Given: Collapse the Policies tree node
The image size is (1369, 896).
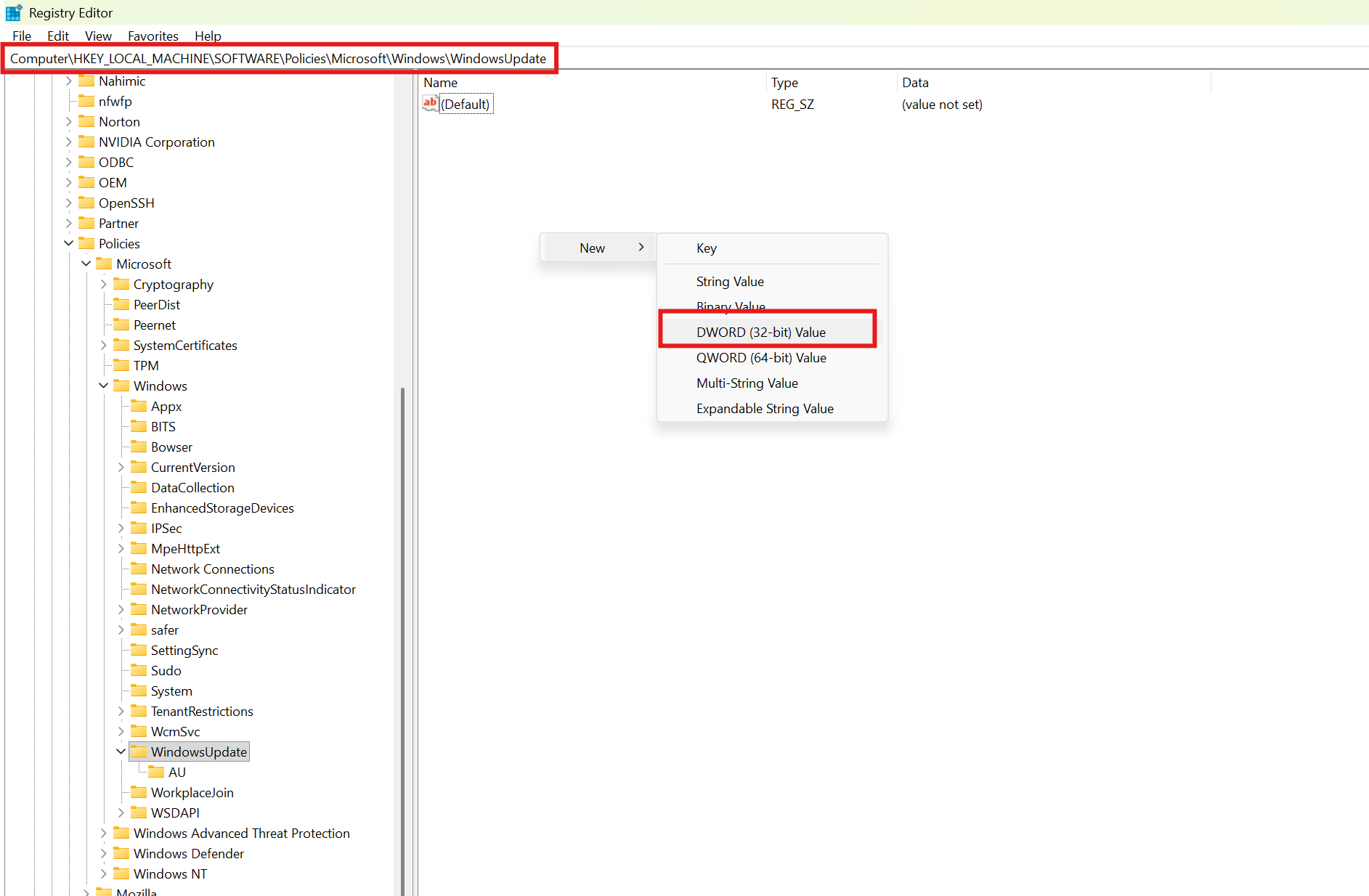Looking at the screenshot, I should pos(68,243).
